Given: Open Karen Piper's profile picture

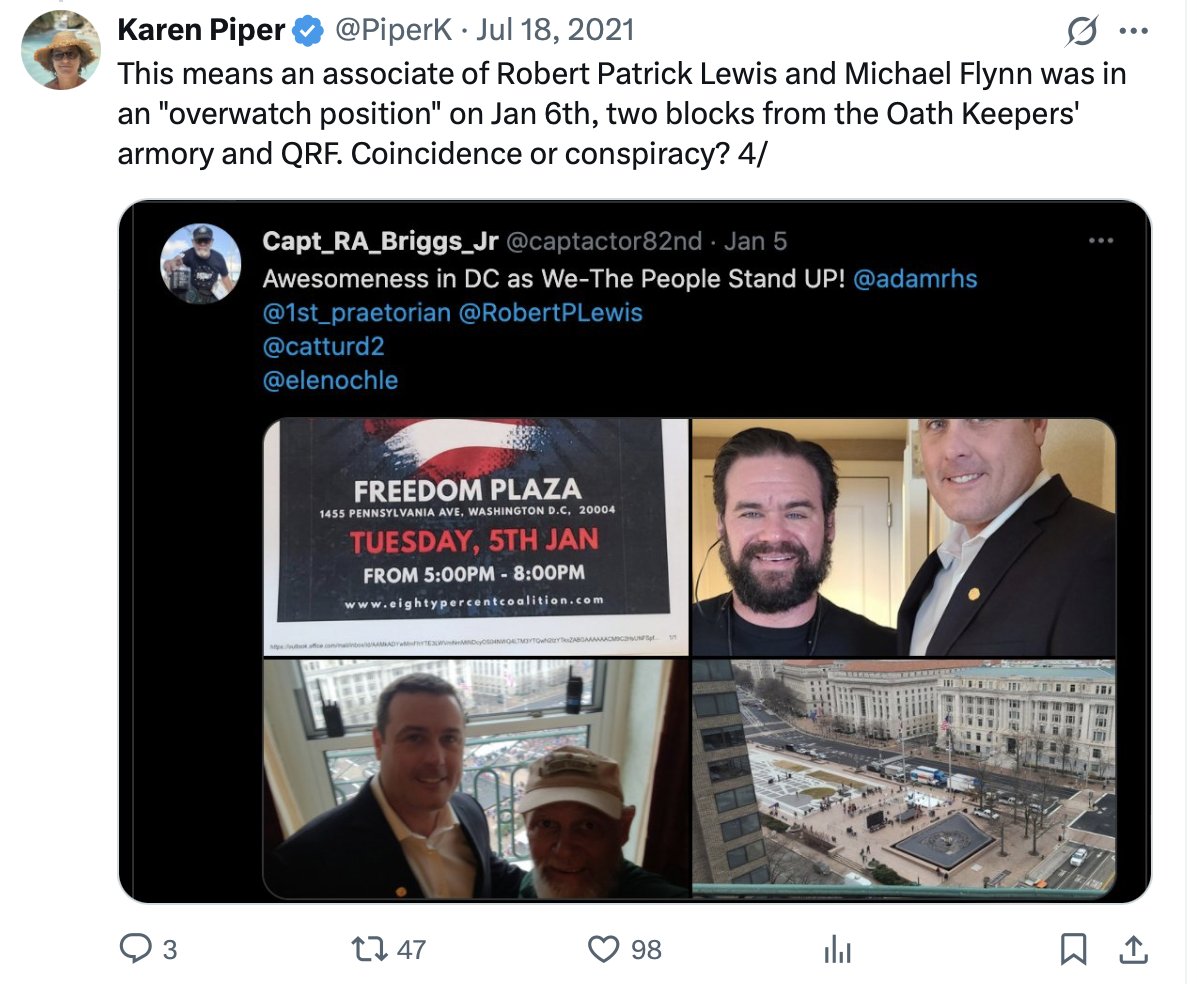Looking at the screenshot, I should (61, 50).
